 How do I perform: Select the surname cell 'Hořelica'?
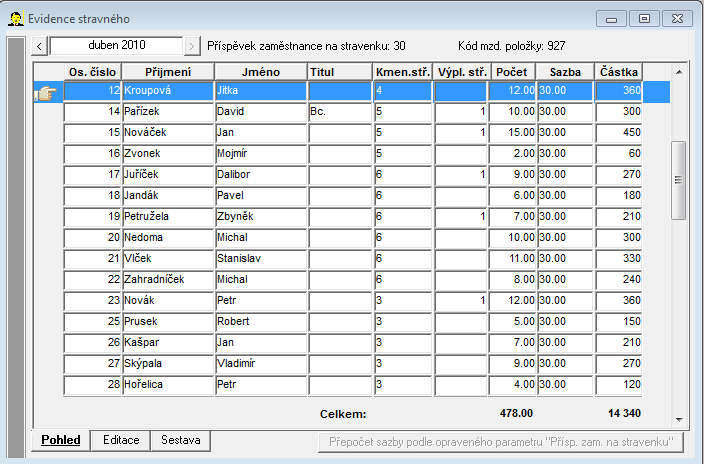tap(168, 385)
